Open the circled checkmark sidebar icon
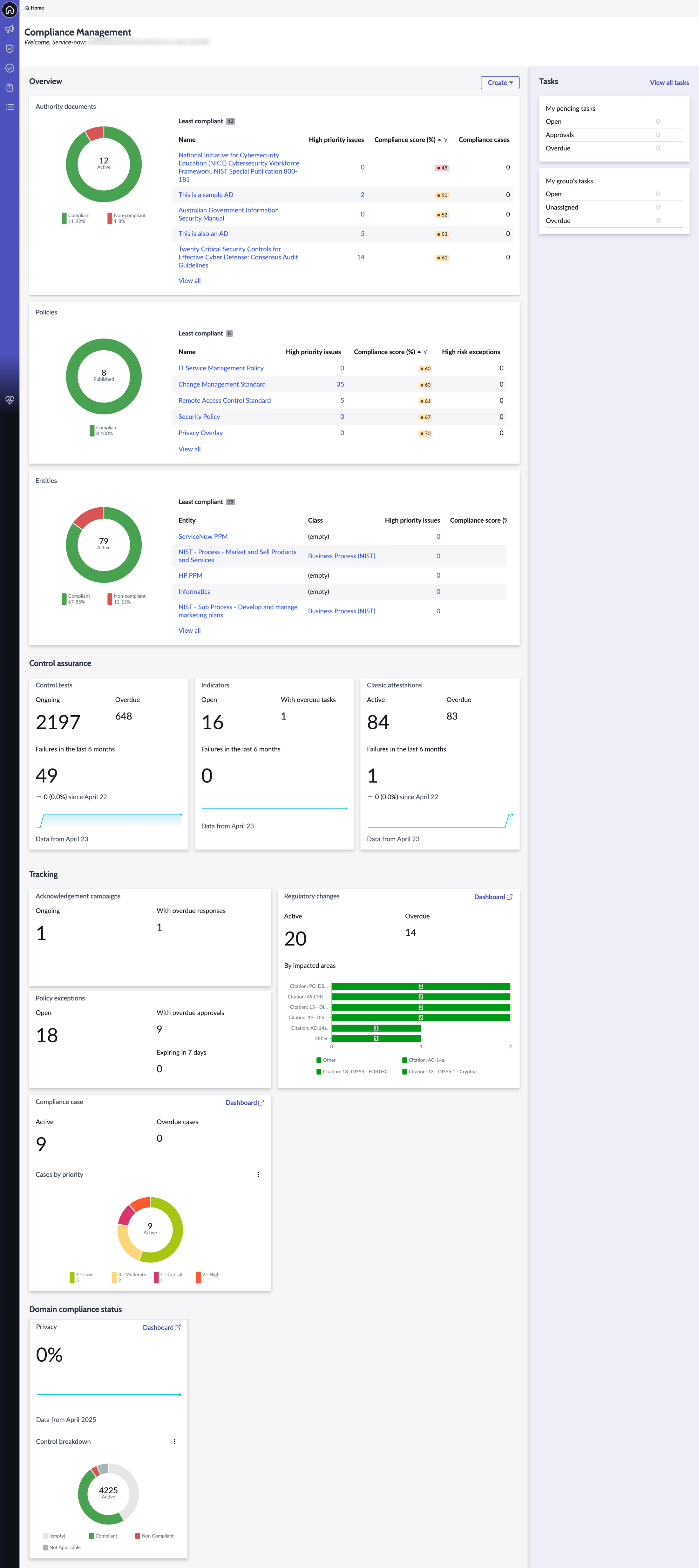 coord(10,68)
